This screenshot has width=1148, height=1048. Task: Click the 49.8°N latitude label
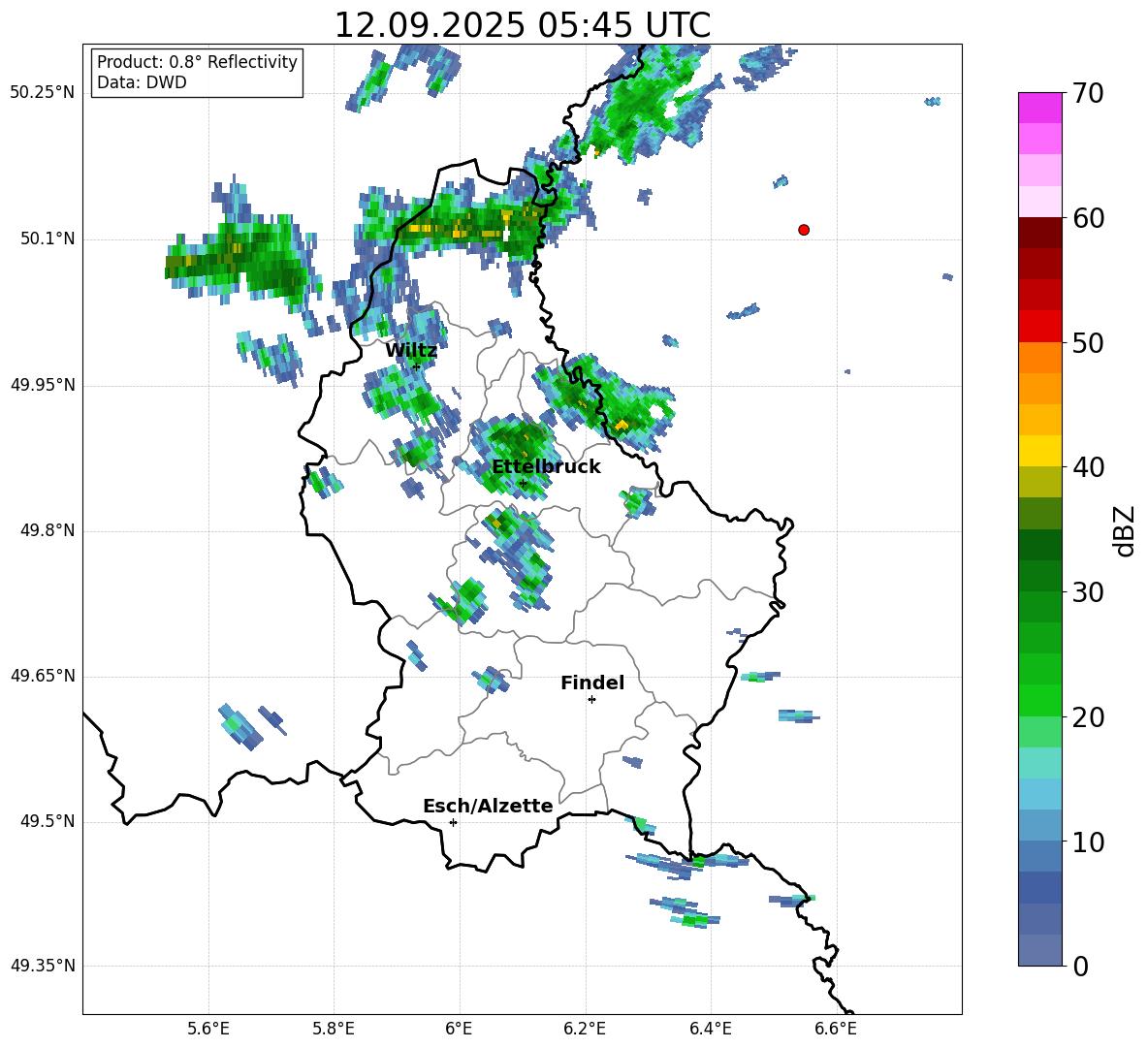click(48, 530)
